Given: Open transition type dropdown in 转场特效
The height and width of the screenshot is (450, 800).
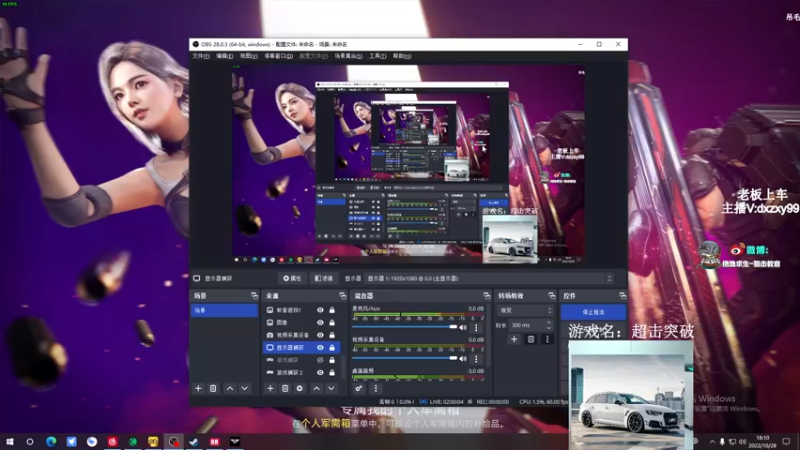Looking at the screenshot, I should [526, 310].
